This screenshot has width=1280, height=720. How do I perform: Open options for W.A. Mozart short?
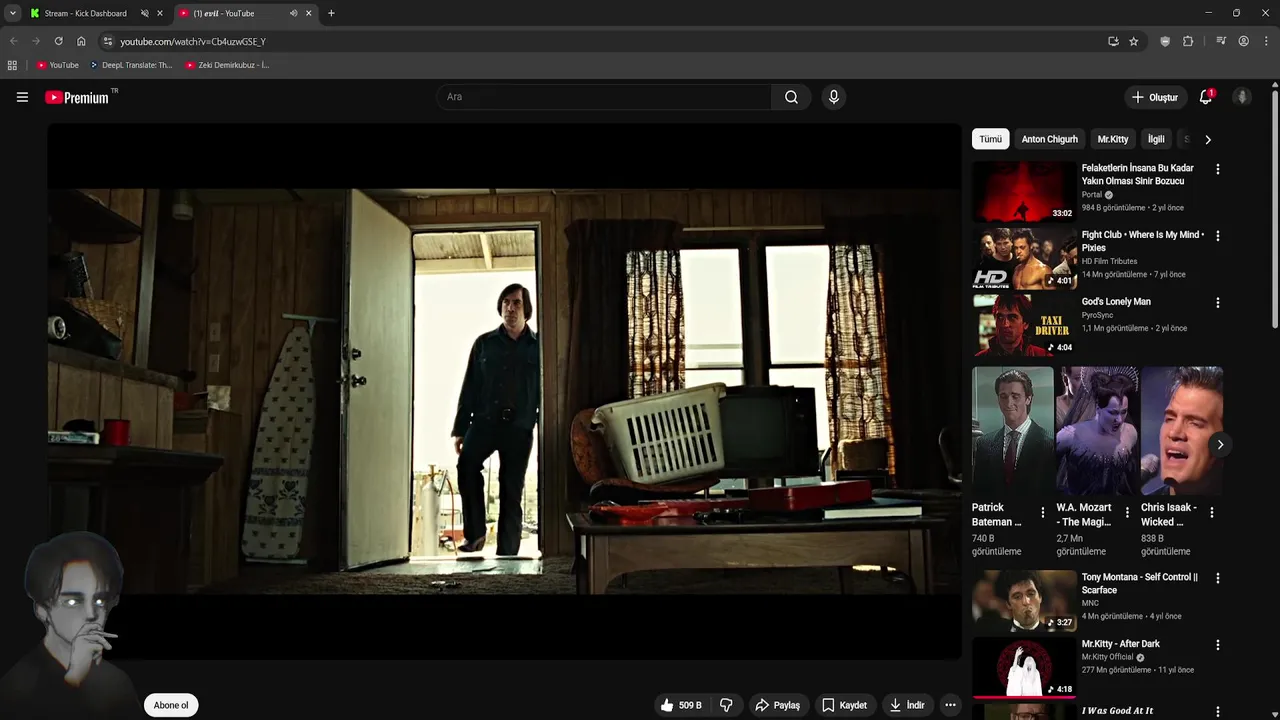click(1127, 513)
